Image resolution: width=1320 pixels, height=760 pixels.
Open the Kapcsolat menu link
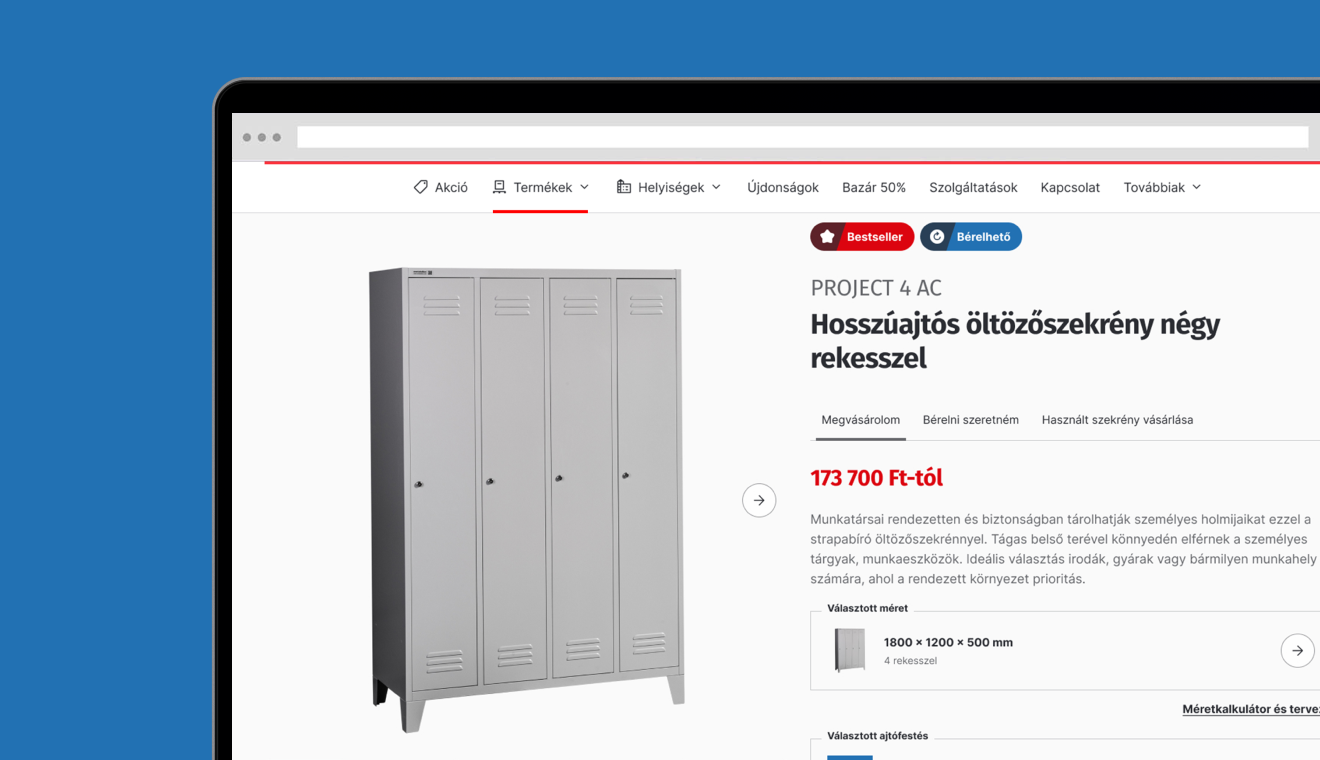1070,187
